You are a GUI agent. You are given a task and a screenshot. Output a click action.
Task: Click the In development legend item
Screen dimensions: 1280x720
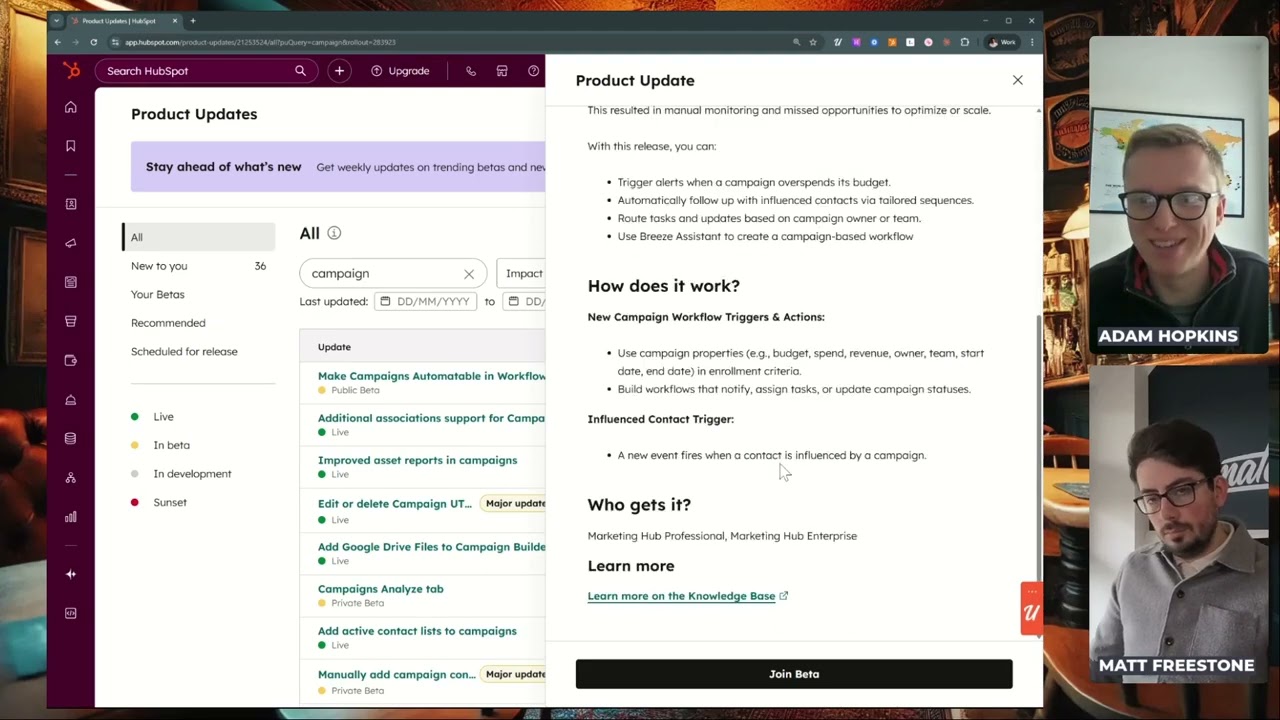[x=181, y=474]
